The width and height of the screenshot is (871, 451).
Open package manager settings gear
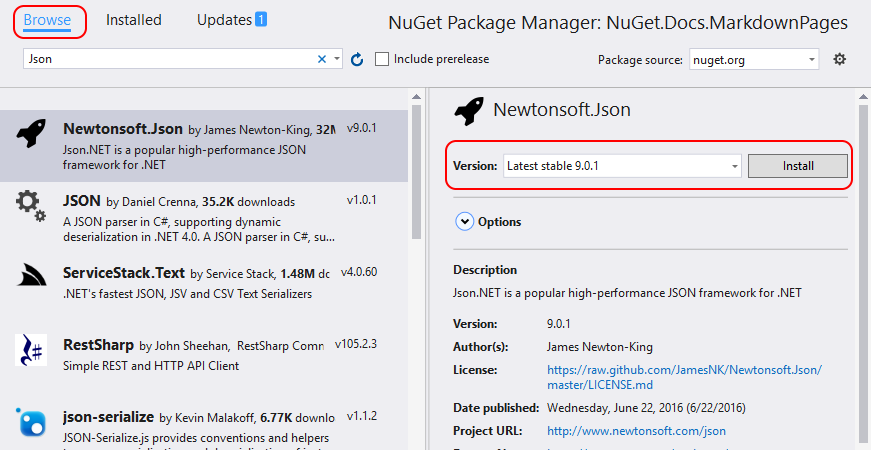(x=839, y=59)
